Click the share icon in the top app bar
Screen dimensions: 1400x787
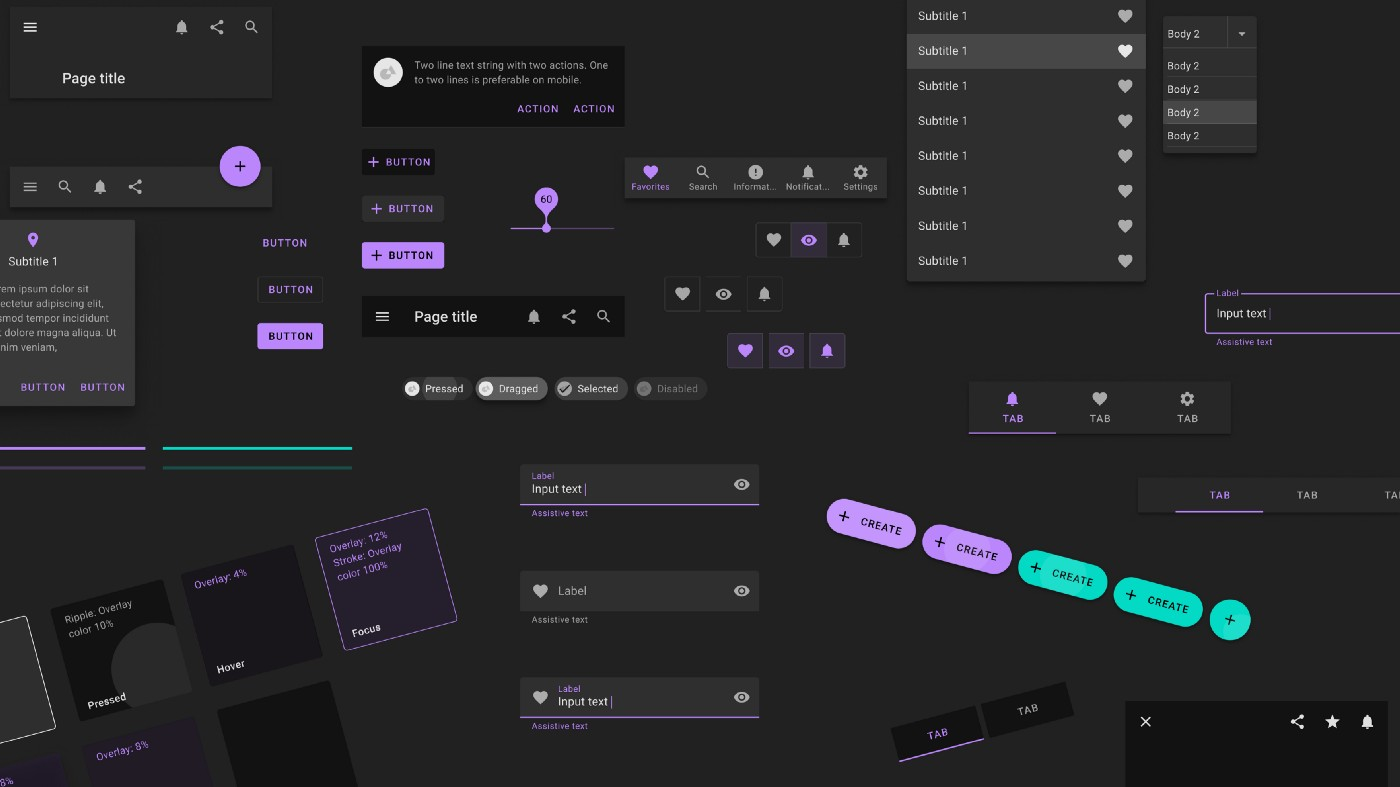point(216,27)
